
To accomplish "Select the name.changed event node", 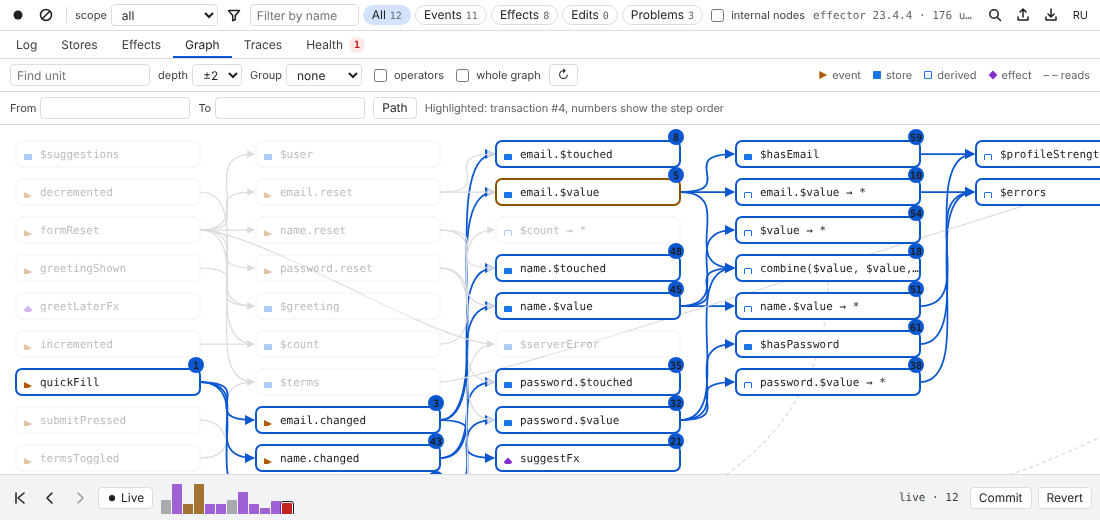I will [347, 458].
